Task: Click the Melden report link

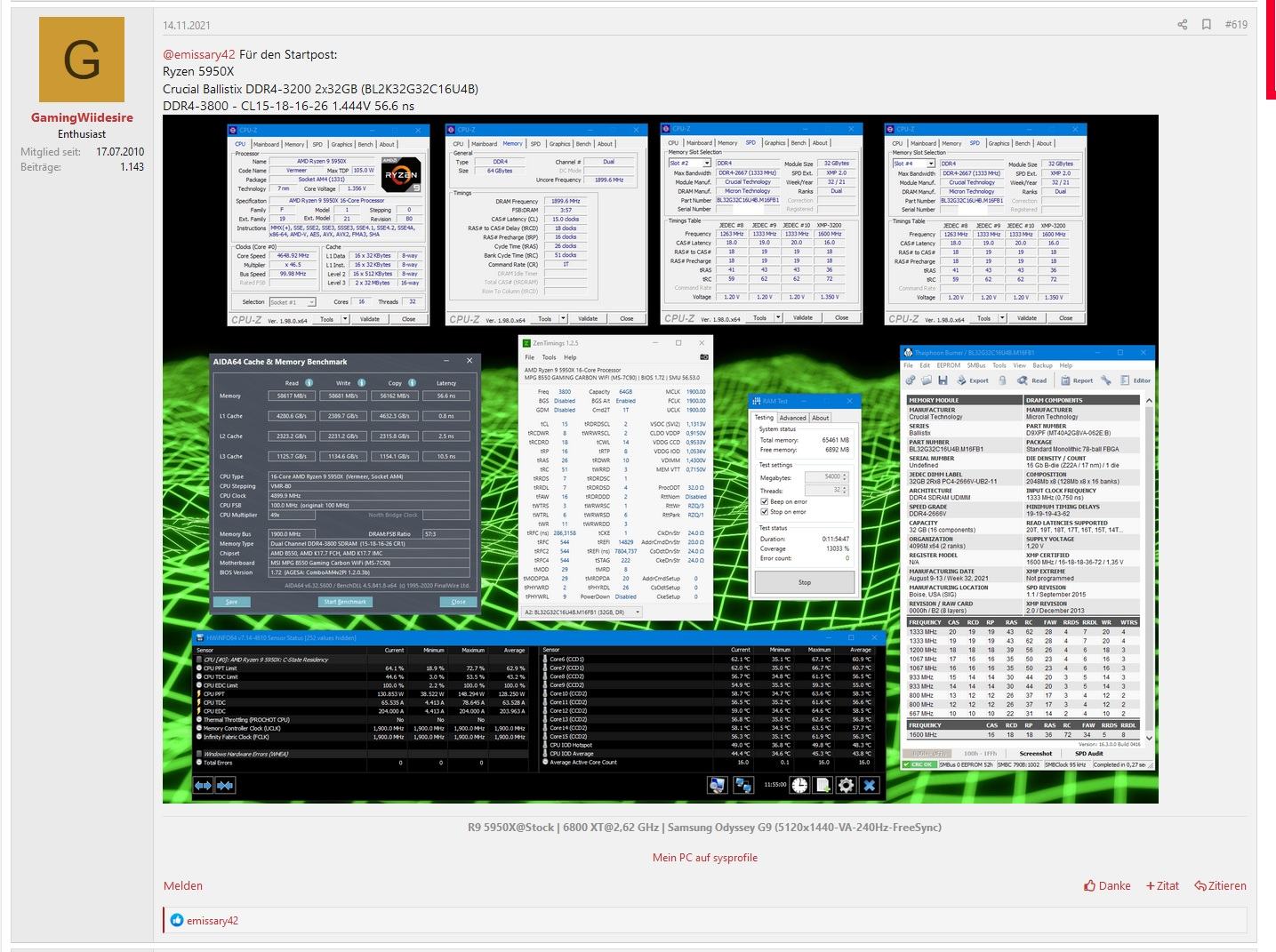Action: coord(183,885)
